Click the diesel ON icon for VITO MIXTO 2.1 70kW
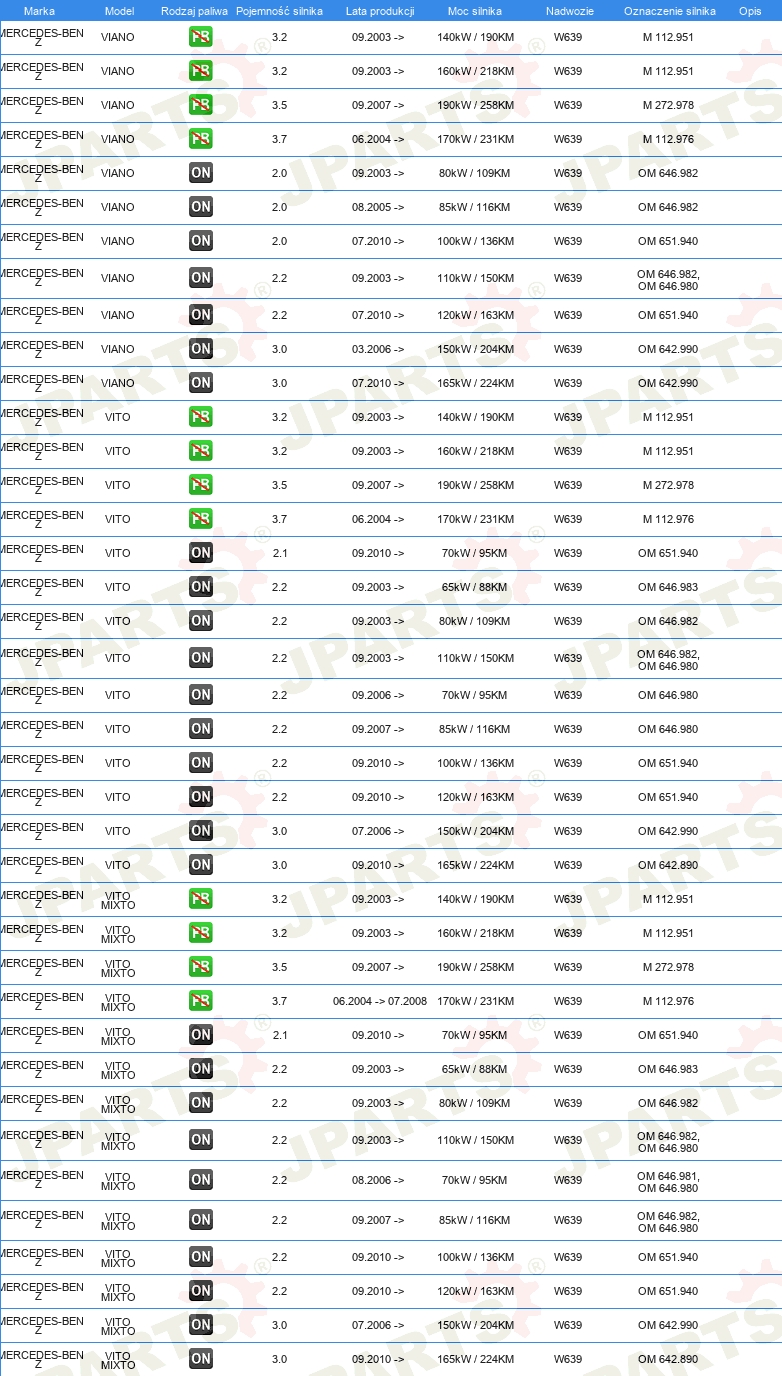 pyautogui.click(x=201, y=1035)
